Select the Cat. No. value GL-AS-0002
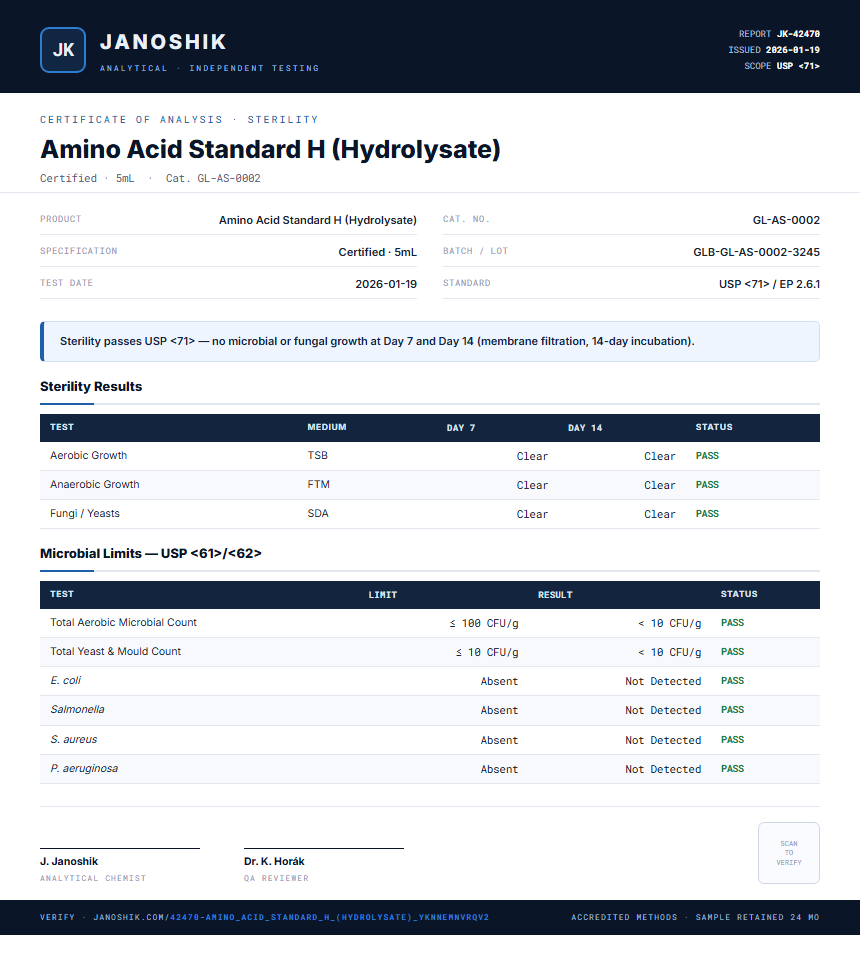Viewport: 860px width, 963px height. click(786, 220)
